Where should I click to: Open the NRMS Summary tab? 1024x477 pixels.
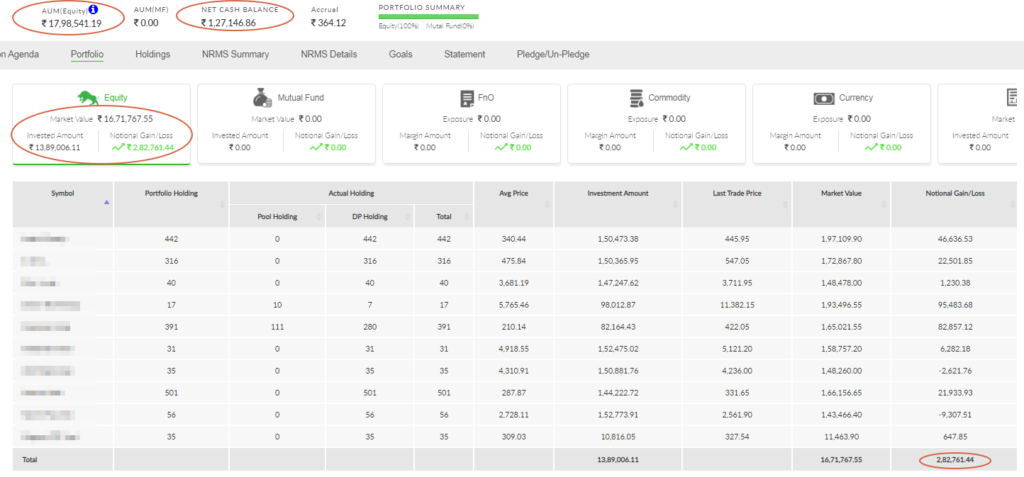235,54
